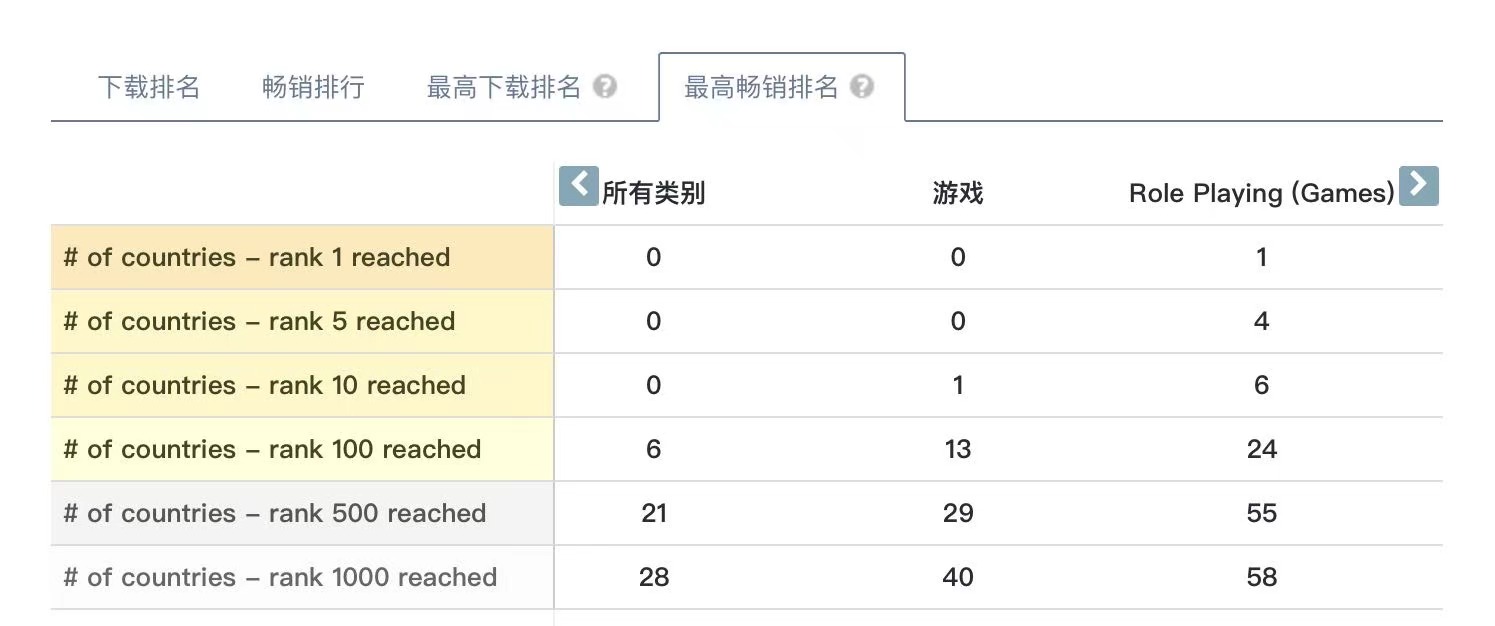Image resolution: width=1495 pixels, height=626 pixels.
Task: Click value 21 in the 所有类别 column
Action: [x=654, y=513]
